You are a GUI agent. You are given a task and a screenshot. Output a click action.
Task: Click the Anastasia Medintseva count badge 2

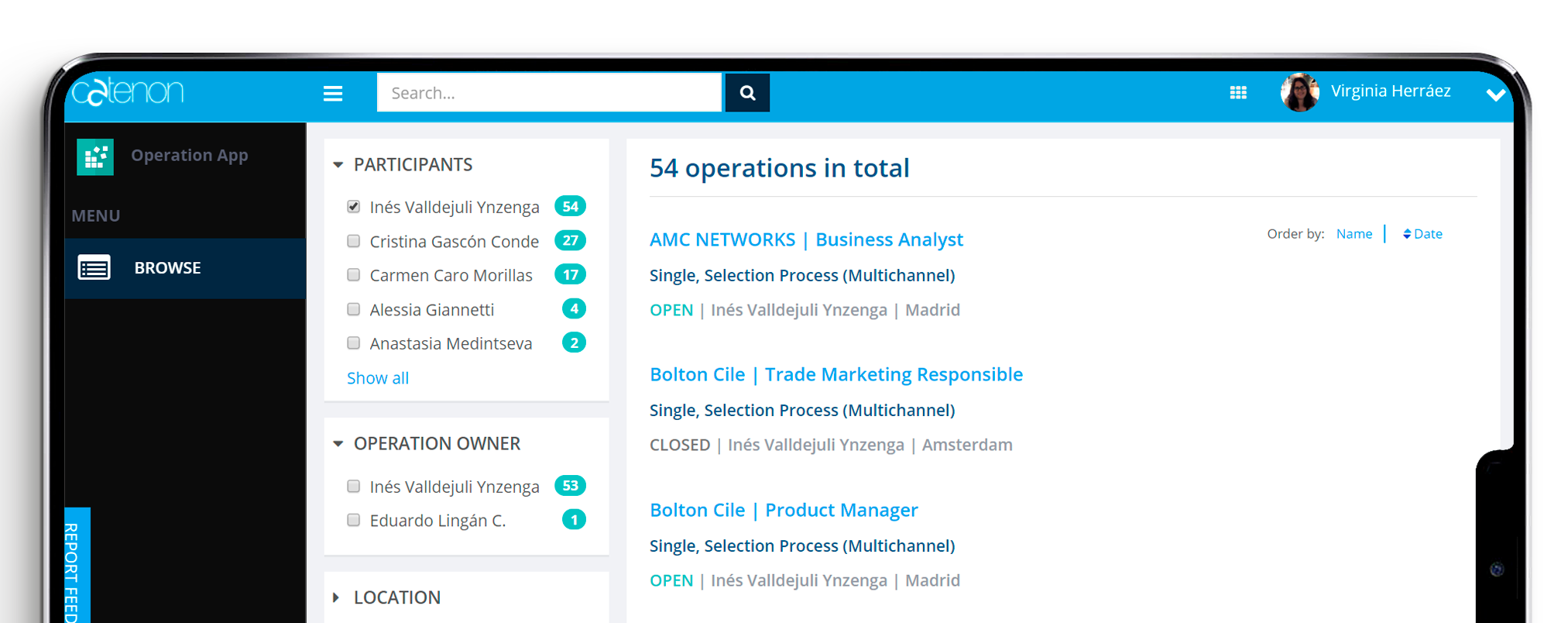574,342
